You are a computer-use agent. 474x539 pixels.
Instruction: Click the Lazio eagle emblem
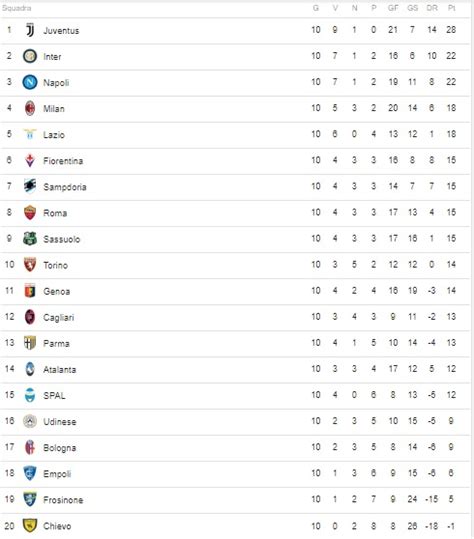pyautogui.click(x=30, y=134)
